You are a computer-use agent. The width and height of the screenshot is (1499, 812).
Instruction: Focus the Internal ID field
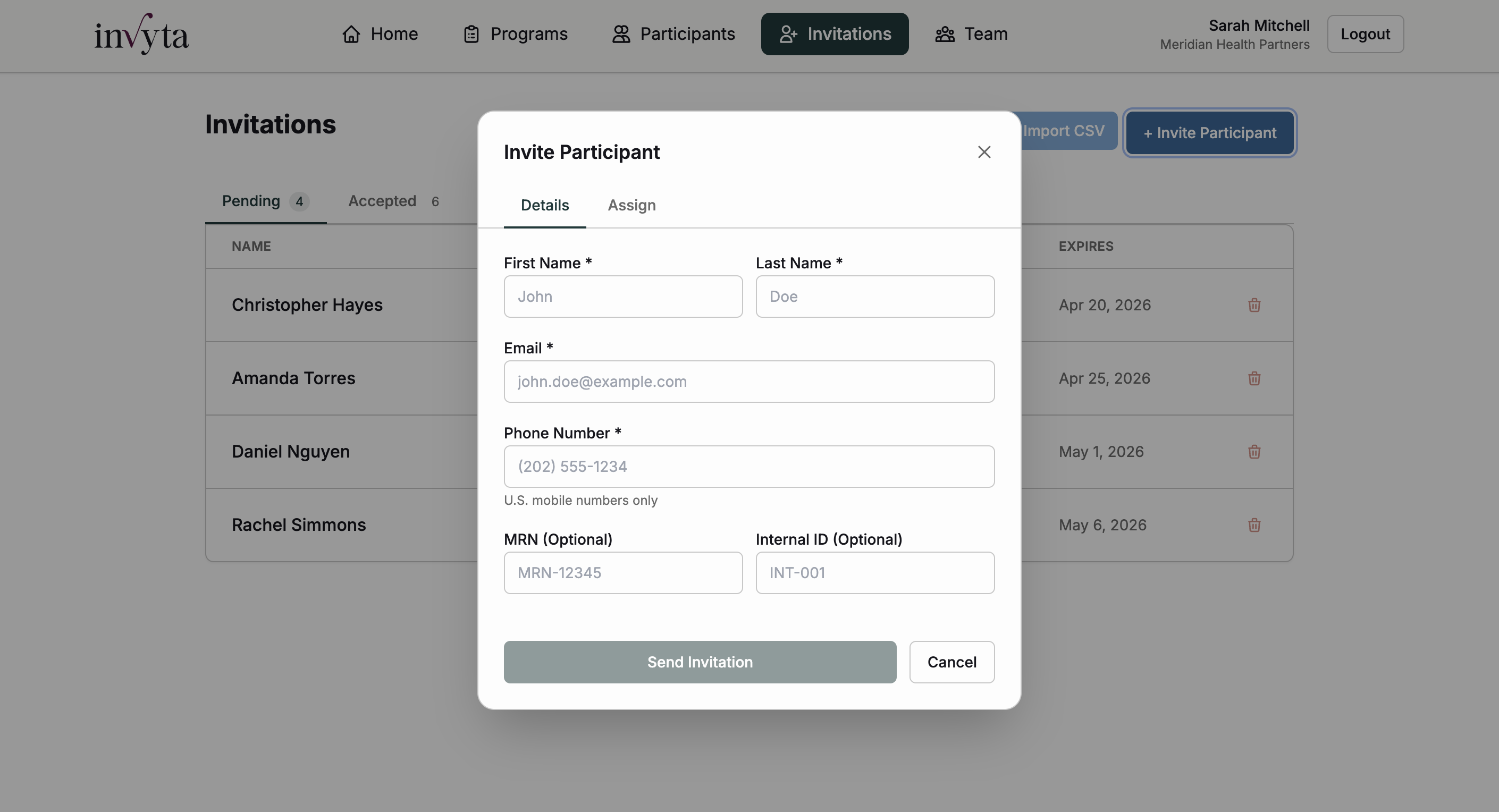[x=875, y=573]
